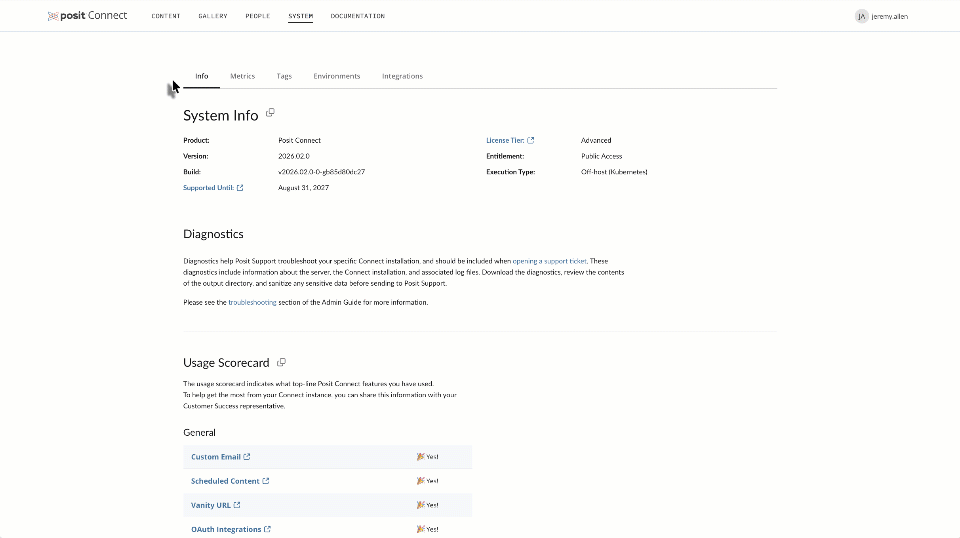Follow the 'opening a support ticket' link
Viewport: 960px width, 538px height.
coord(549,261)
